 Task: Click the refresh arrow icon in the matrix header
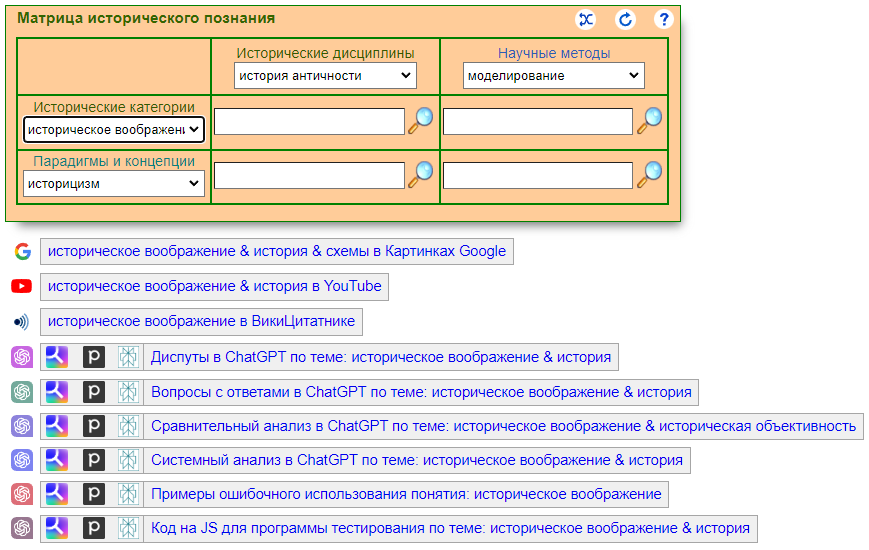pyautogui.click(x=625, y=19)
